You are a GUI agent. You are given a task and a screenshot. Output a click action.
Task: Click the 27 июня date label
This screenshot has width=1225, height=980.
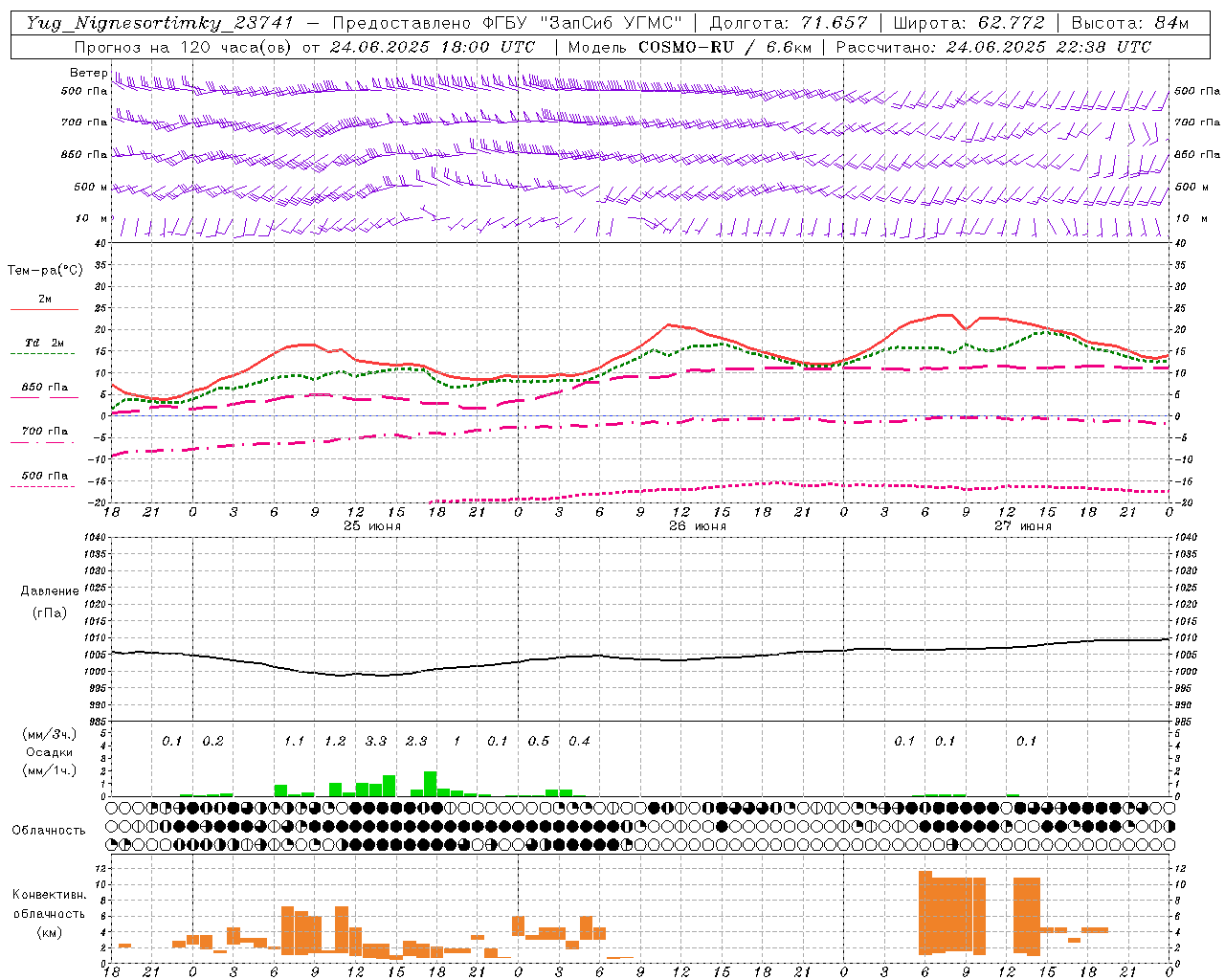tap(1022, 526)
